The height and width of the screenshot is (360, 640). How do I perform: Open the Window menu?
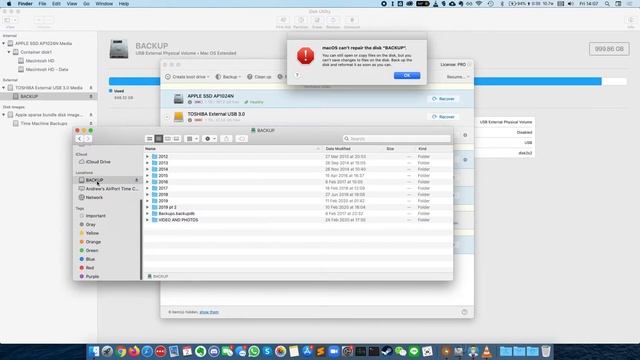[104, 4]
